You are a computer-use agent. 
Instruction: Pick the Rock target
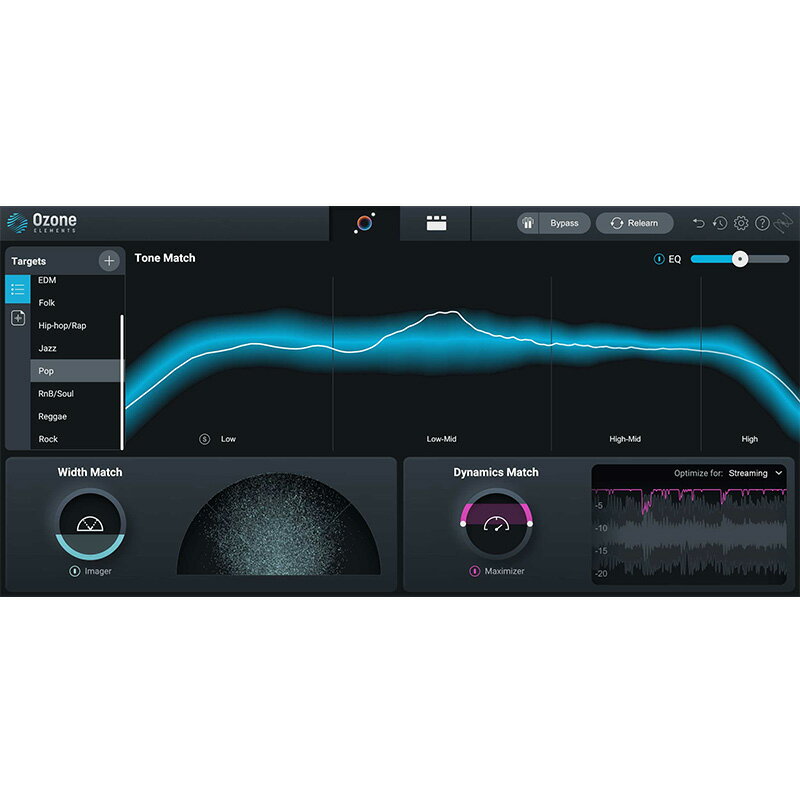[76, 439]
